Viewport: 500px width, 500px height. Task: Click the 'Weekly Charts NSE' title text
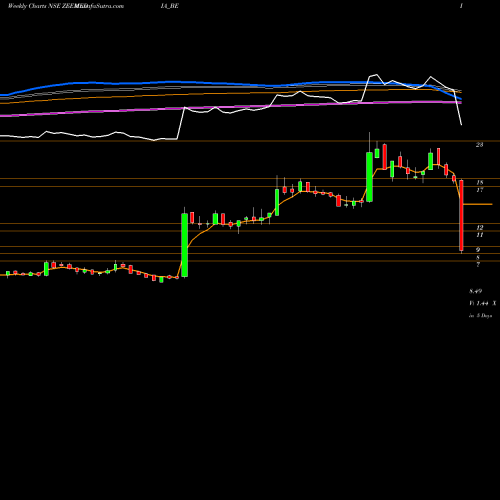tap(34, 6)
